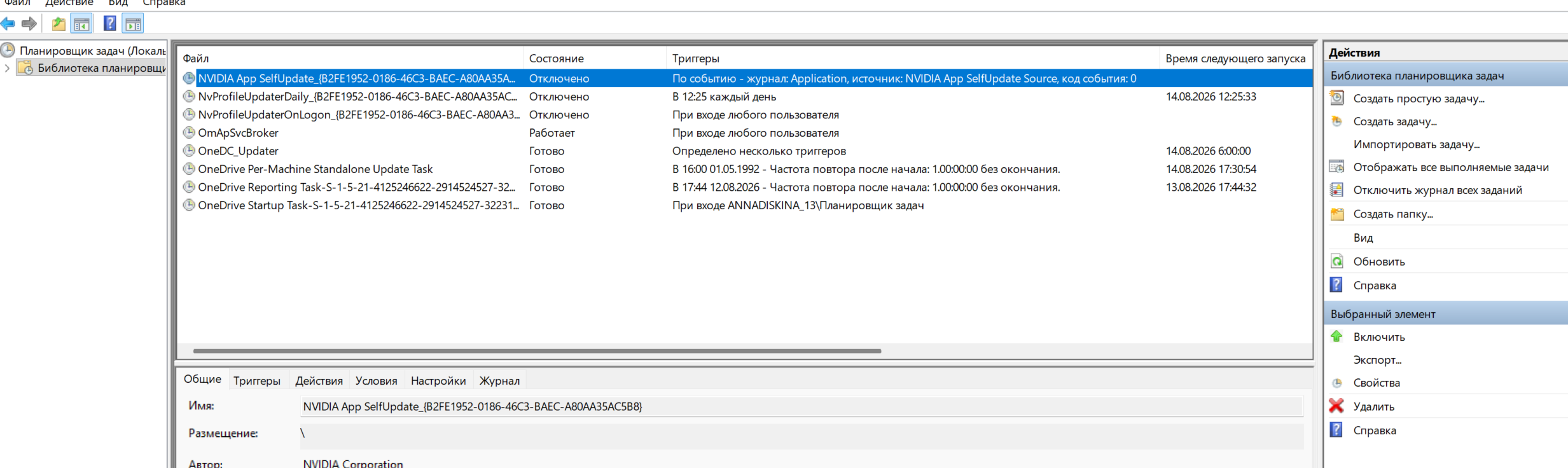
Task: Open the Действие menu
Action: (69, 3)
